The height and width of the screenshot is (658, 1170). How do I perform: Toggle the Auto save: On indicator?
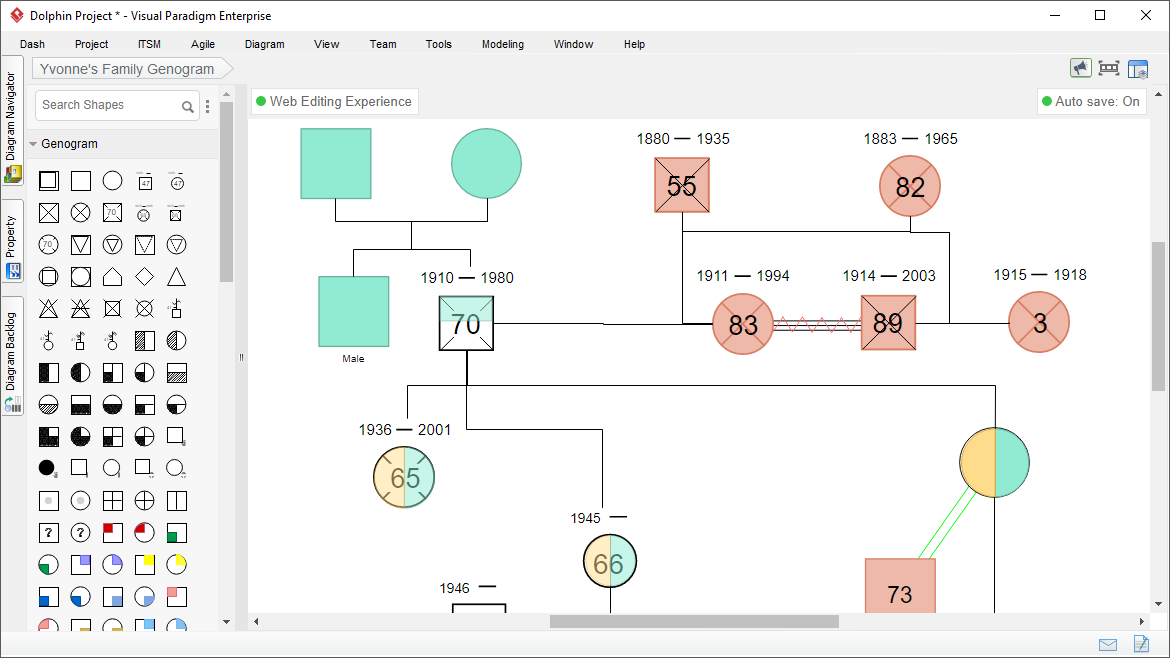[1091, 101]
